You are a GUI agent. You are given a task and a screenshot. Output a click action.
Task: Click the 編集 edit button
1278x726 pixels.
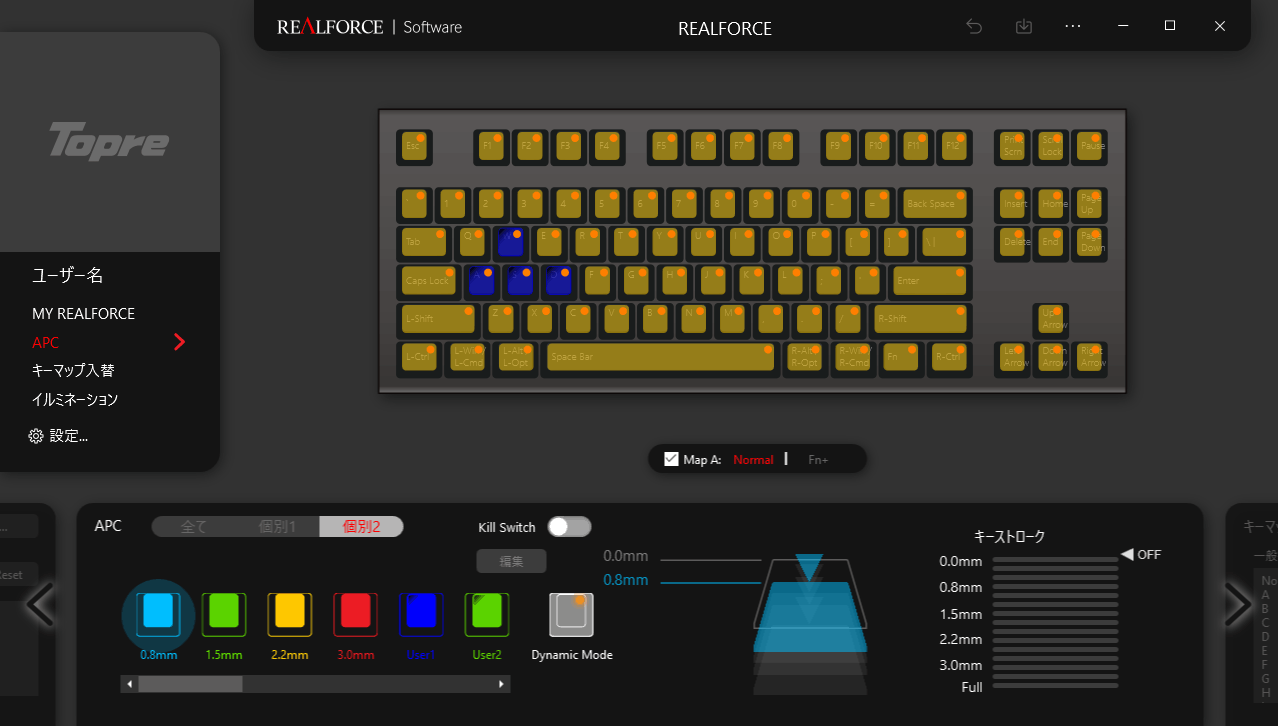pyautogui.click(x=511, y=561)
